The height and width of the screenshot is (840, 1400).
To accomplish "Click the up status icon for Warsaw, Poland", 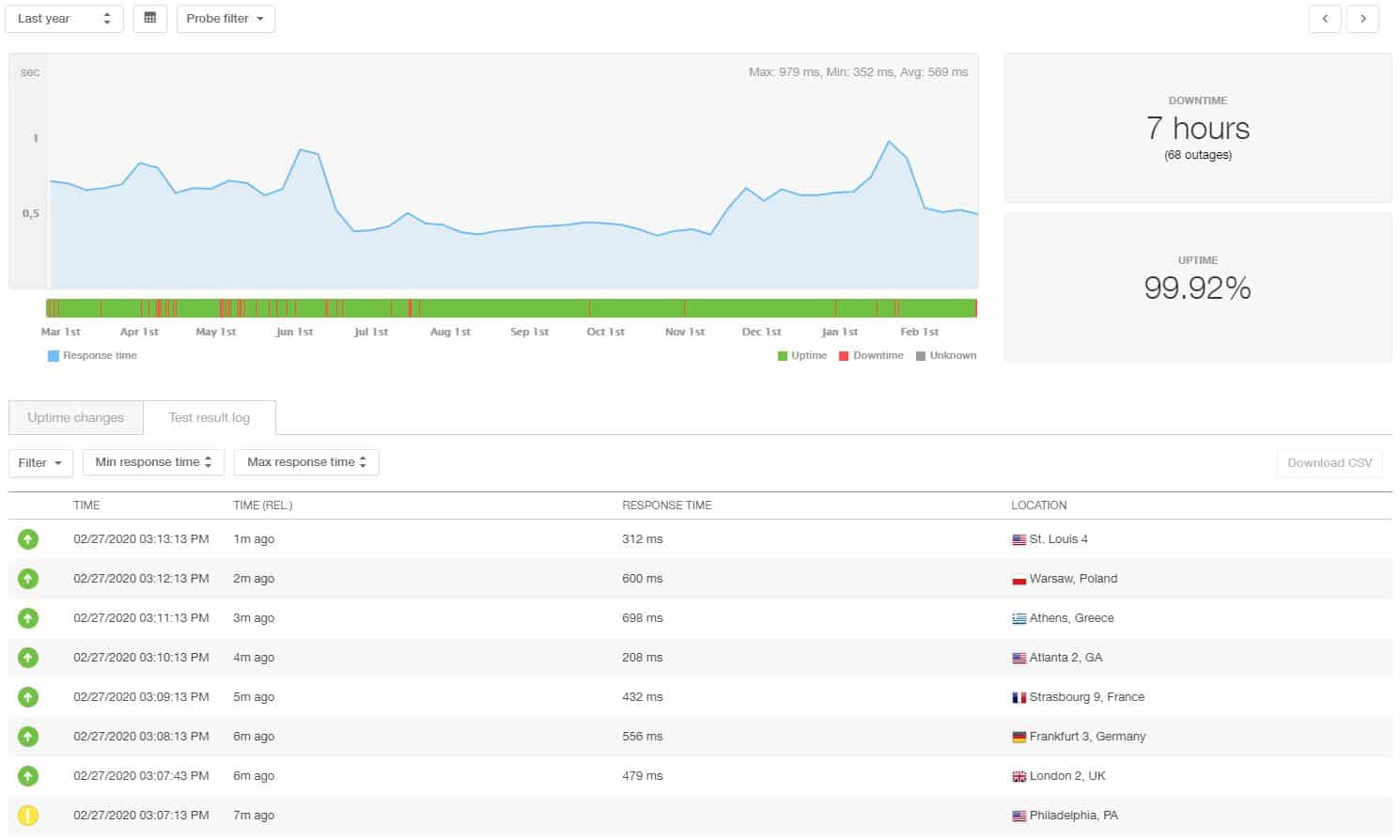I will pos(28,579).
